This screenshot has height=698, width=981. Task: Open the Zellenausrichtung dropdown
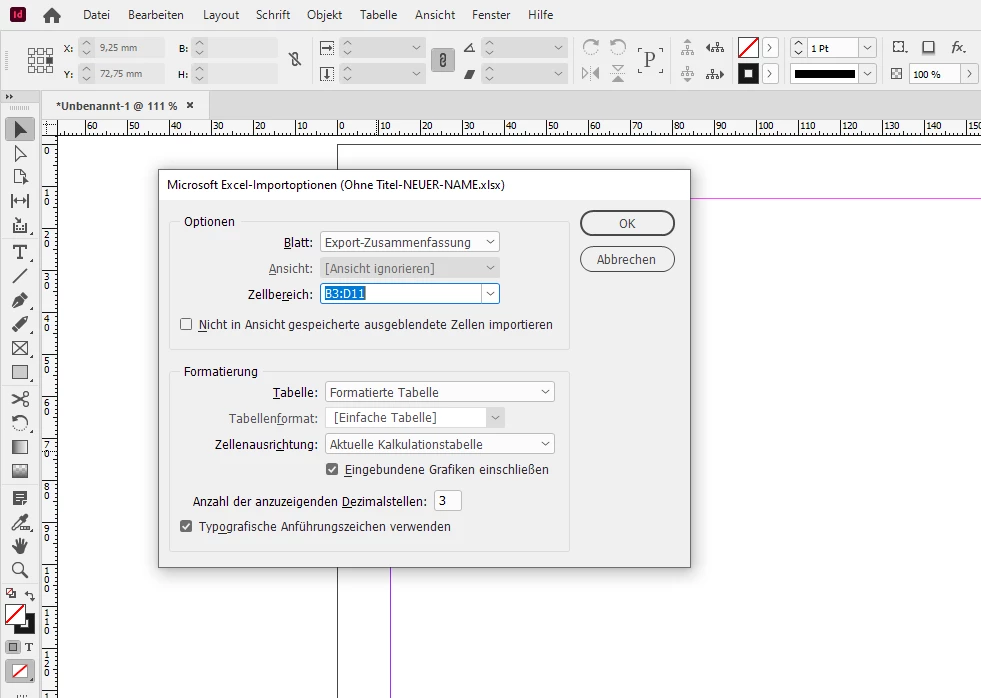pyautogui.click(x=440, y=444)
